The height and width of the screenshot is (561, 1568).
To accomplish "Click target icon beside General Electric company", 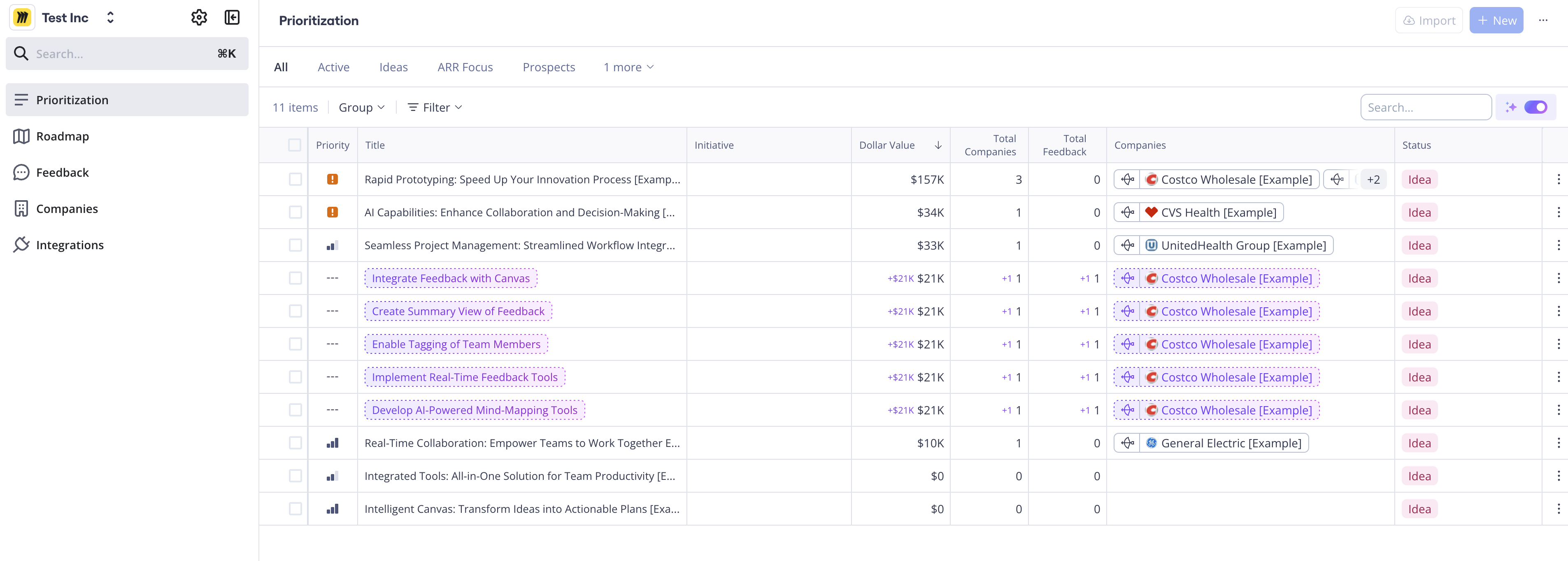I will tap(1127, 443).
